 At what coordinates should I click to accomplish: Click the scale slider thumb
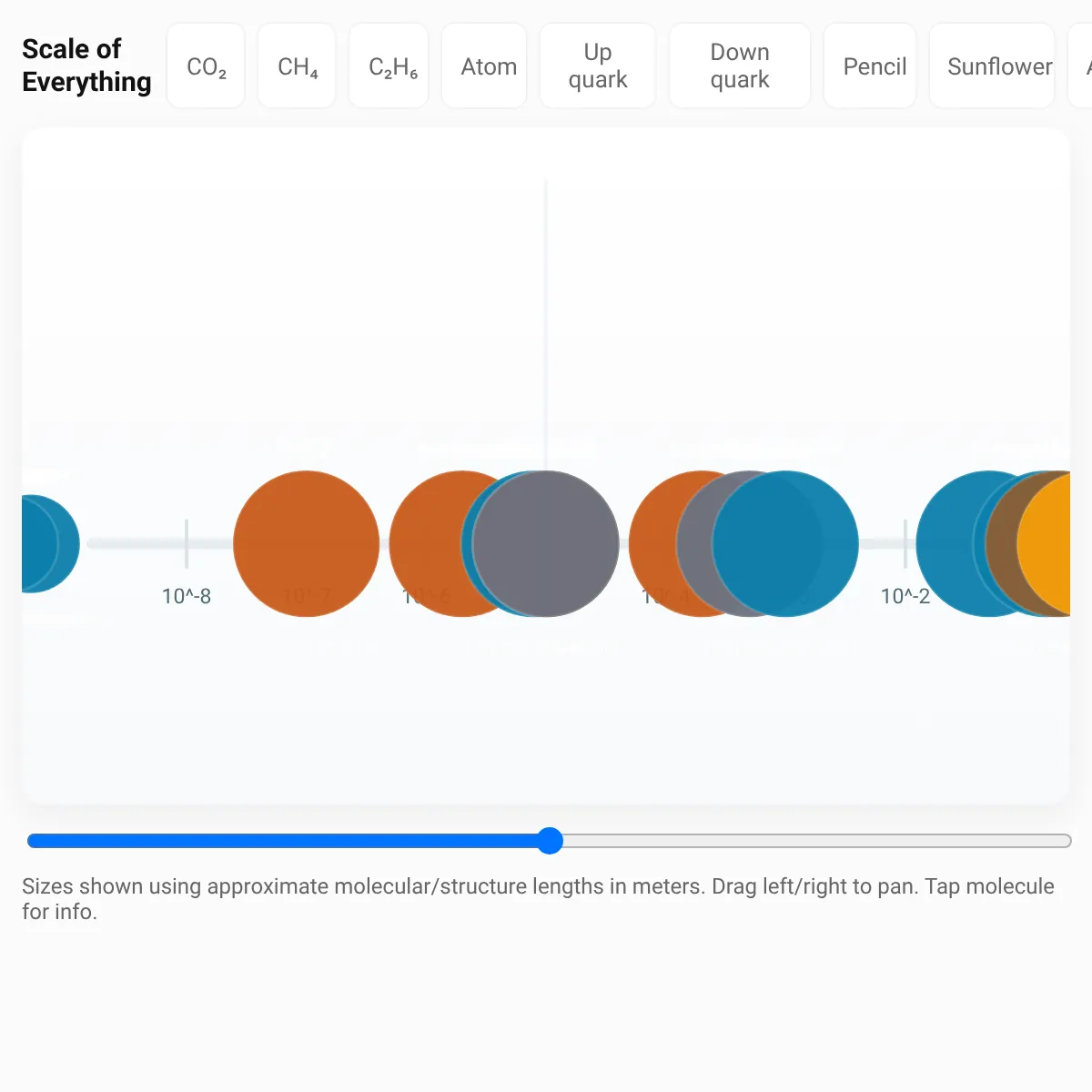[550, 841]
